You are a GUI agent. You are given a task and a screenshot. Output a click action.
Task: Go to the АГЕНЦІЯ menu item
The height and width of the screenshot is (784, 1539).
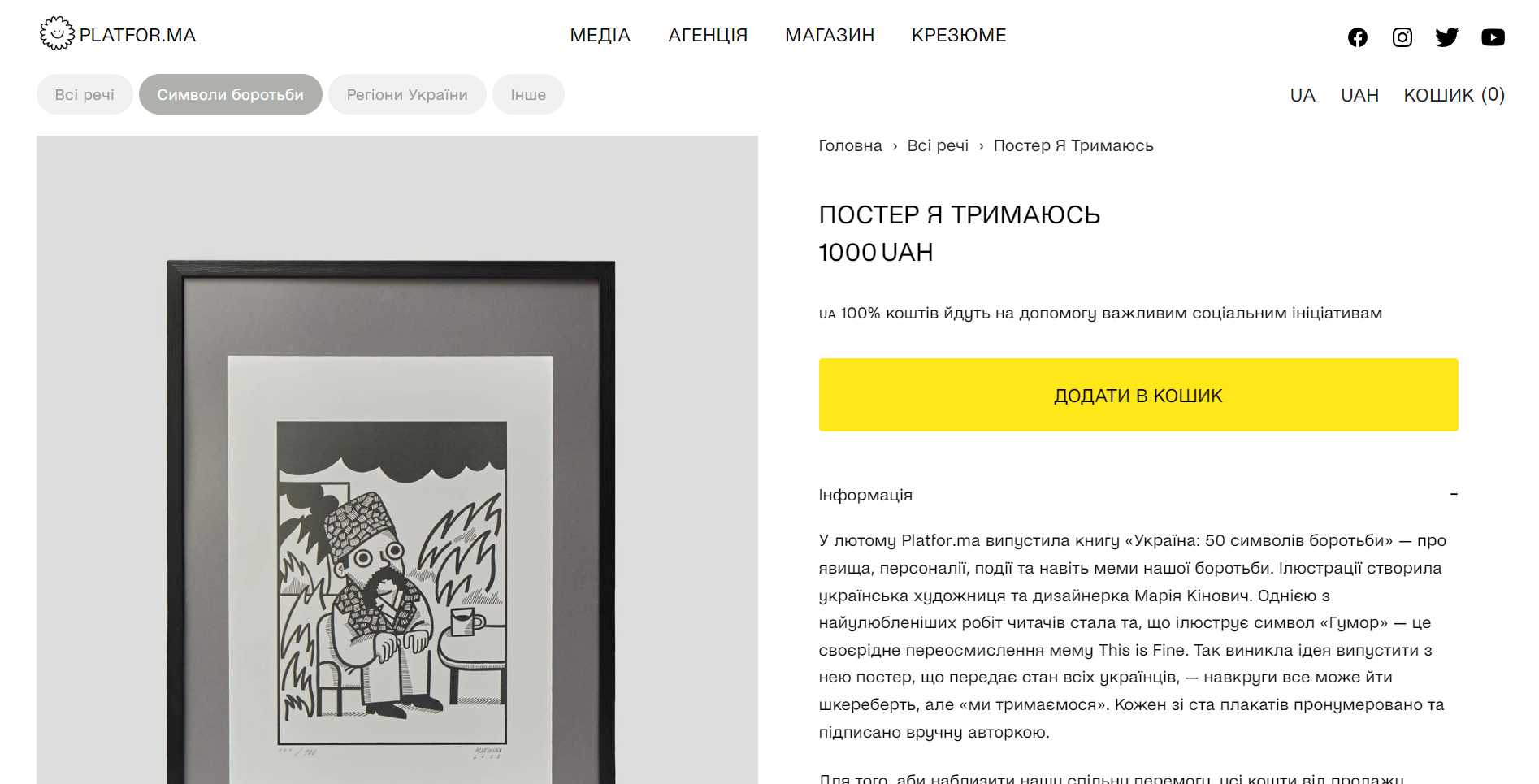[x=708, y=35]
